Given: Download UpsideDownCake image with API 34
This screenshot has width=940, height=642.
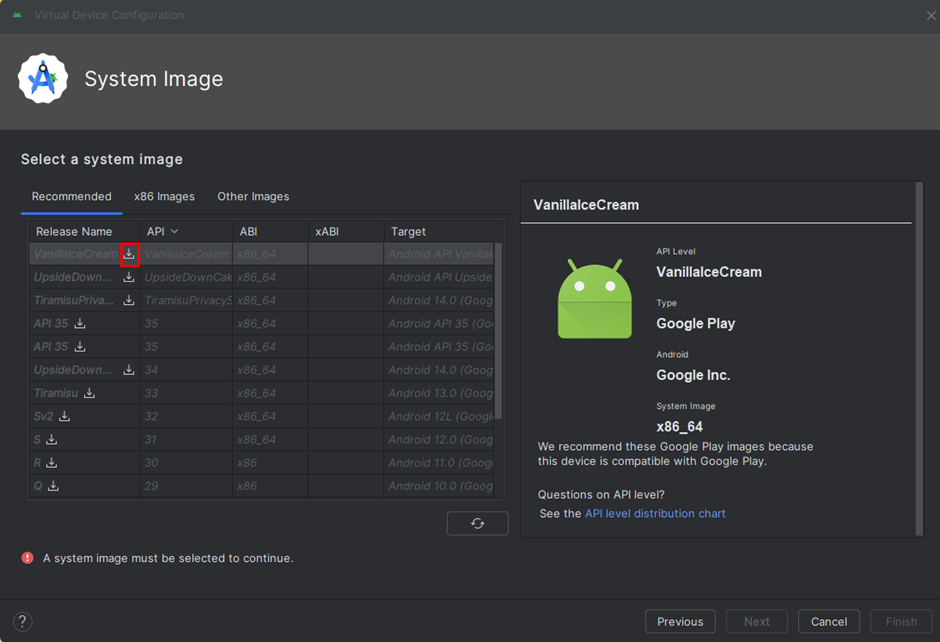Looking at the screenshot, I should coord(129,370).
